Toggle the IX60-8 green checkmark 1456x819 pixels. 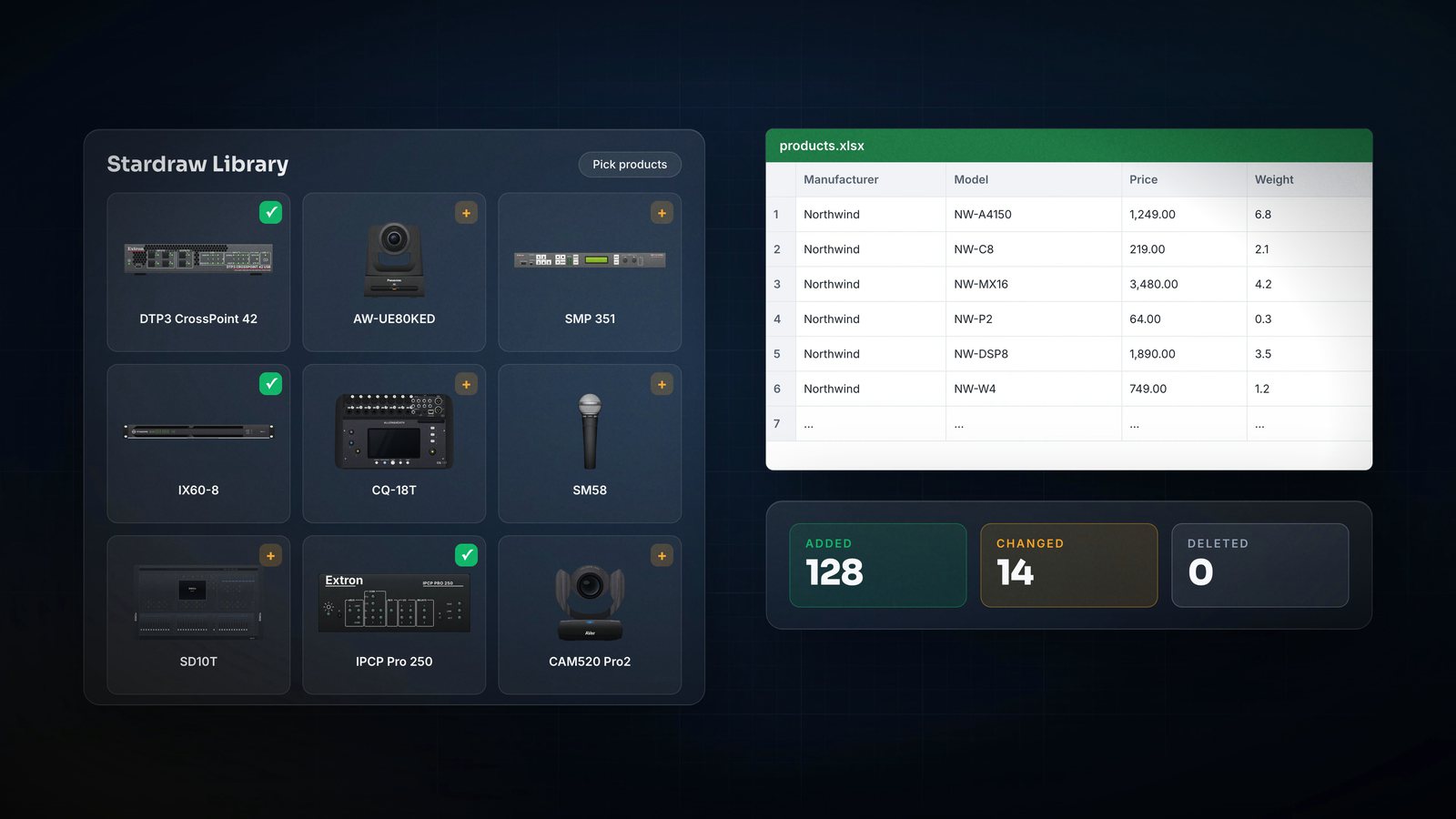click(270, 384)
